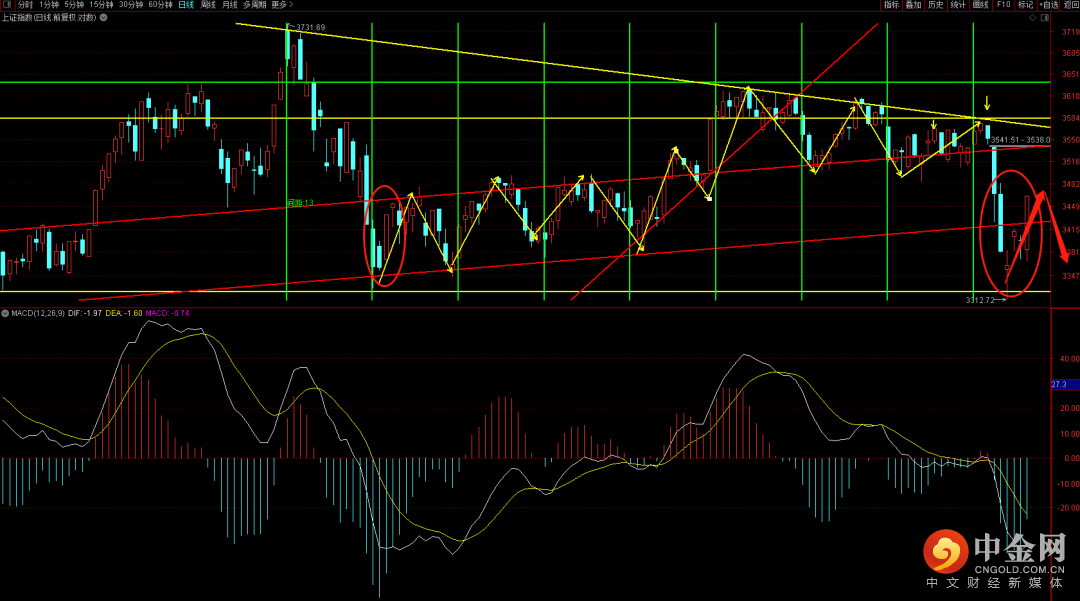Image resolution: width=1080 pixels, height=601 pixels.
Task: Select the 5分钟 timeframe
Action: (74, 5)
